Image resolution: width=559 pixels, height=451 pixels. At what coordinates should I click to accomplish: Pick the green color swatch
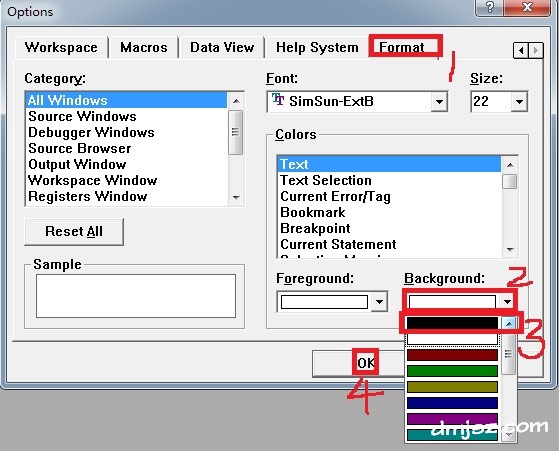[452, 371]
